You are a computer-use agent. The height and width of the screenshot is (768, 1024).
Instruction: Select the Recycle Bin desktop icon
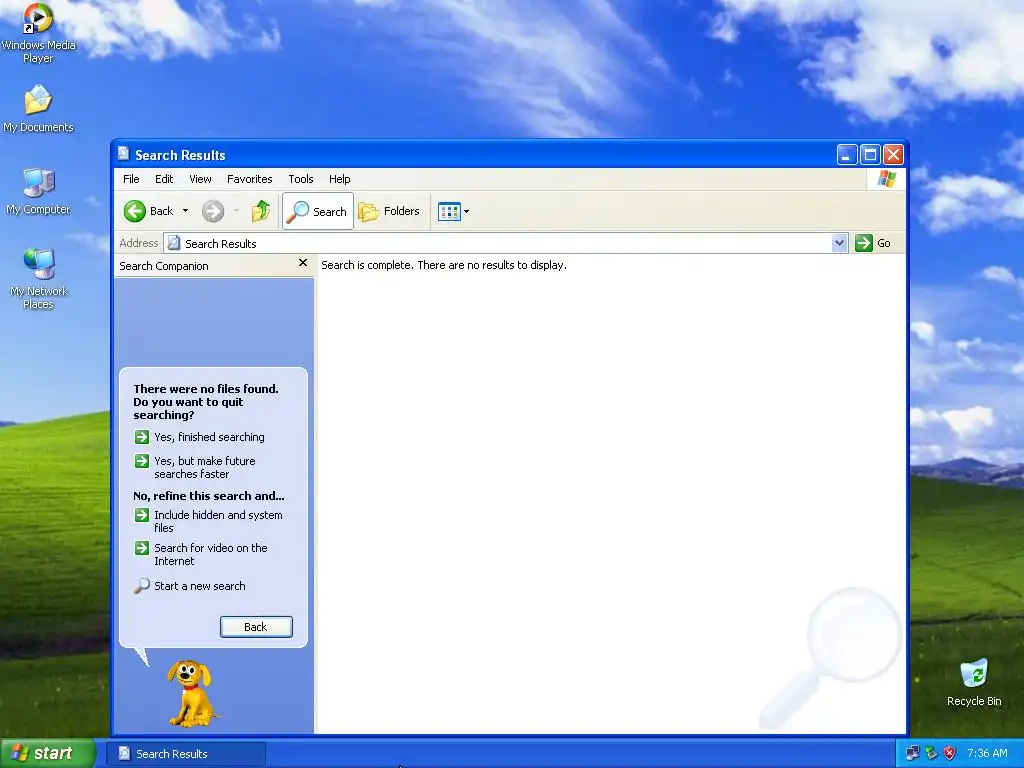974,683
